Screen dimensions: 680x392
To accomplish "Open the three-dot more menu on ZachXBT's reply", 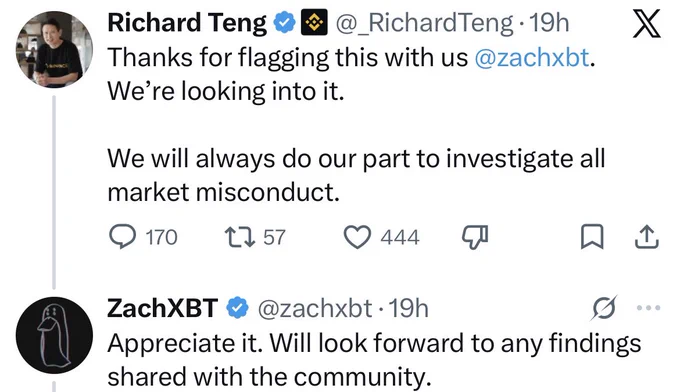I will [x=648, y=307].
